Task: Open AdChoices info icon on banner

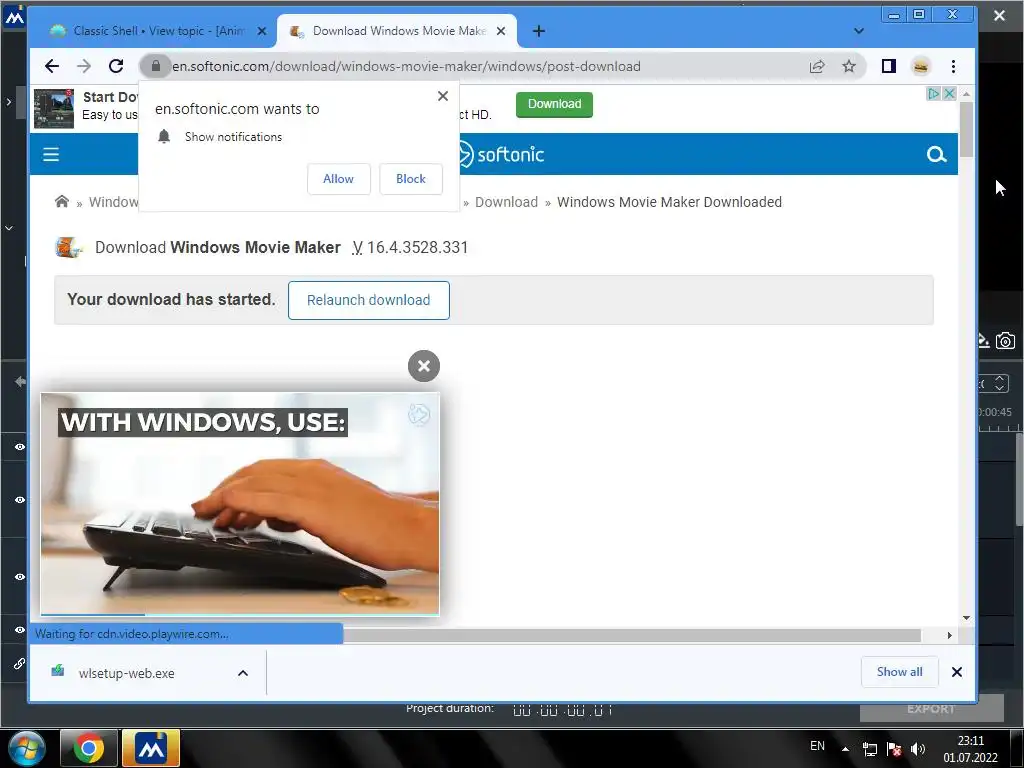Action: click(x=934, y=94)
